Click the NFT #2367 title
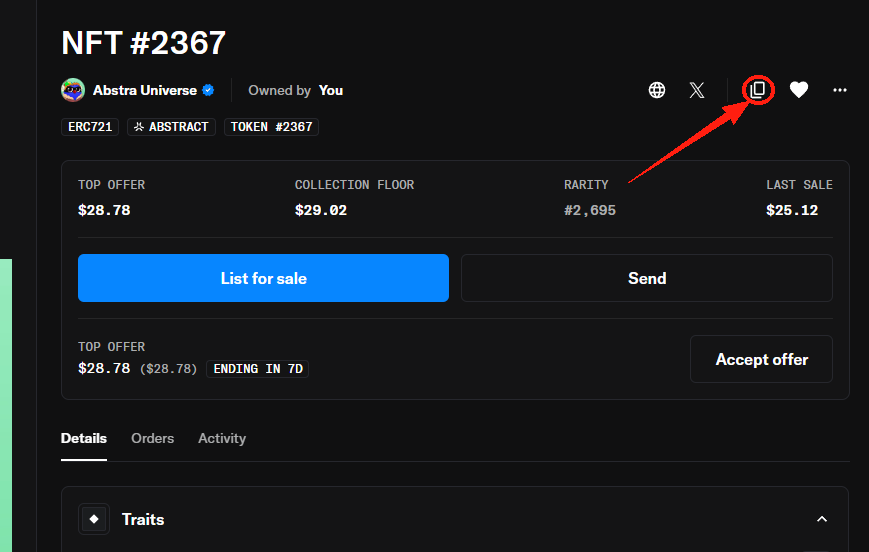The image size is (869, 552). coord(144,43)
